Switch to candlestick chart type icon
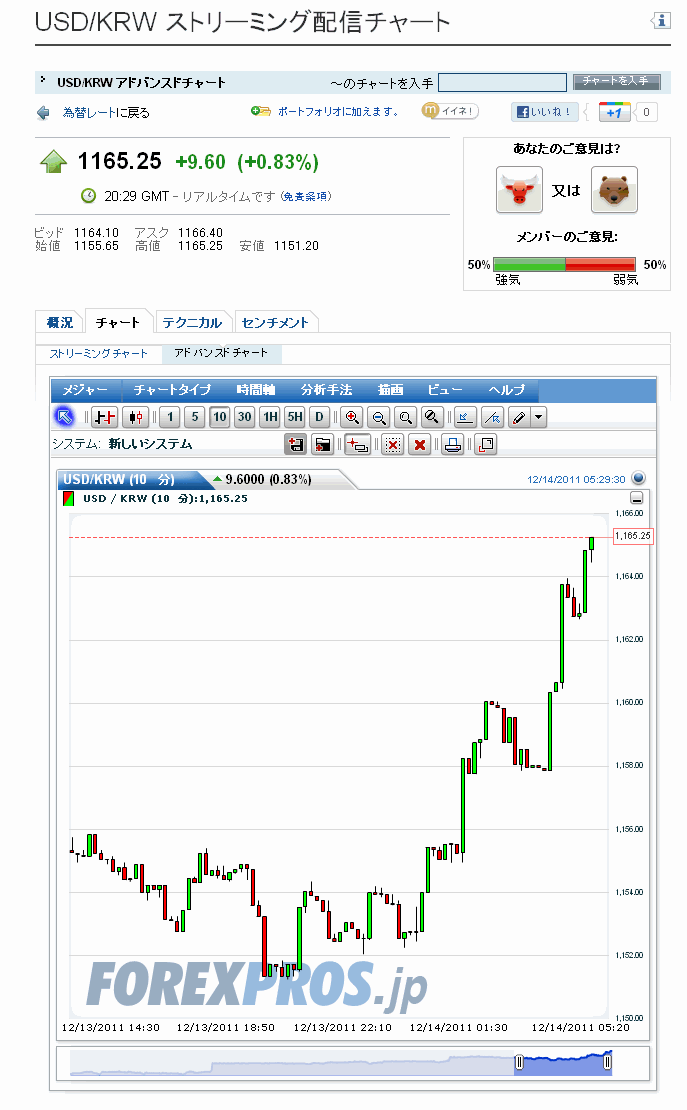 point(135,417)
